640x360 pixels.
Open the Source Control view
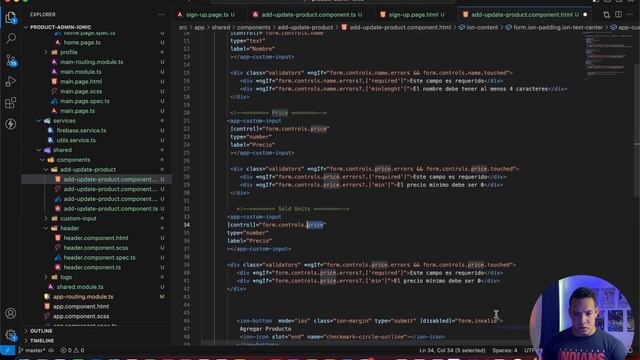[x=11, y=60]
